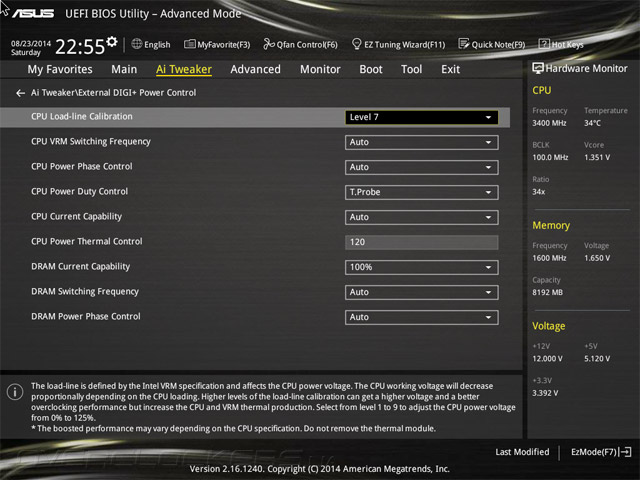This screenshot has width=640, height=480.
Task: Open CPU Power Duty Control dropdown
Action: [422, 192]
